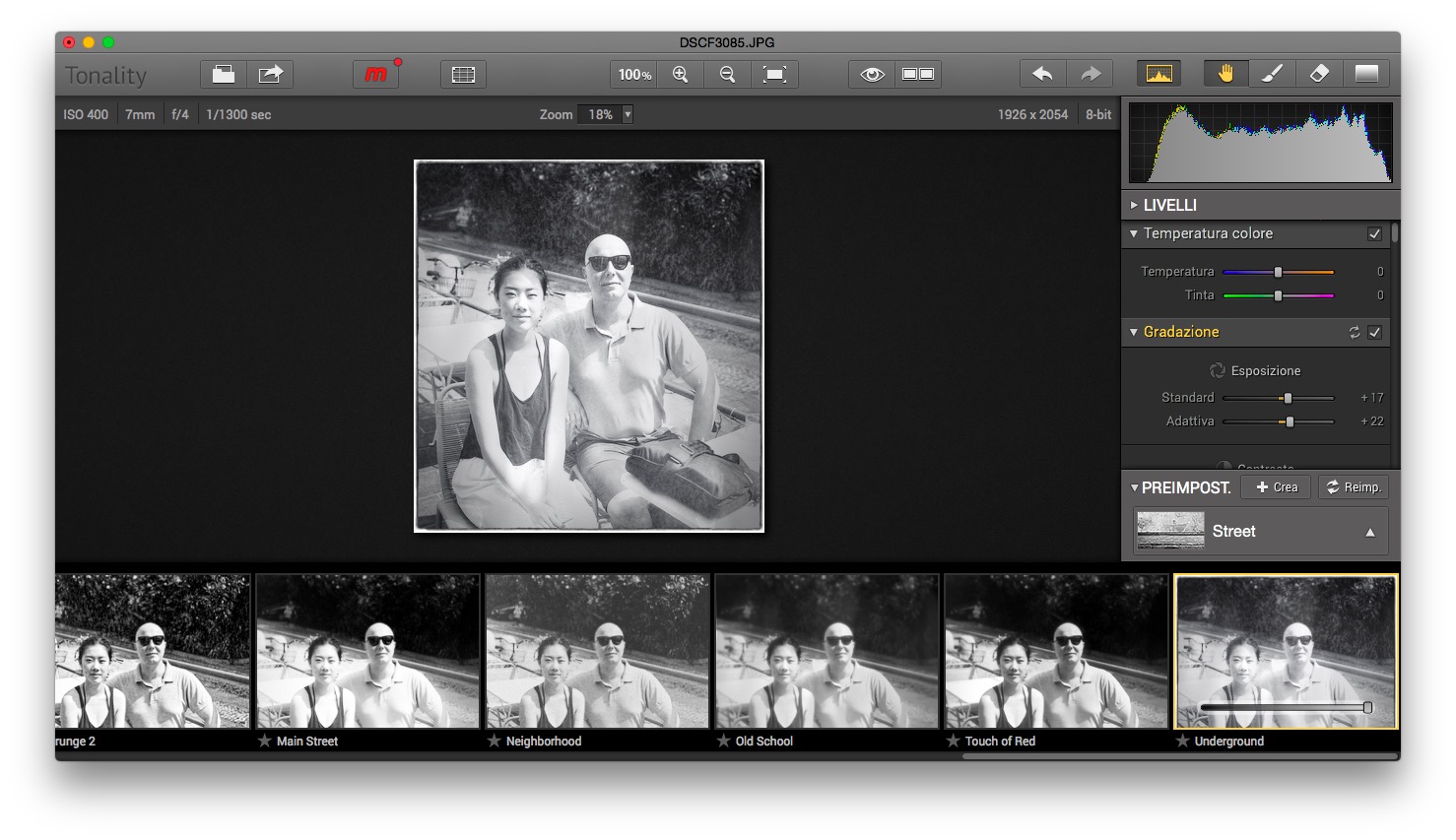Click the Crea preset button
The height and width of the screenshot is (840, 1456).
tap(1277, 487)
